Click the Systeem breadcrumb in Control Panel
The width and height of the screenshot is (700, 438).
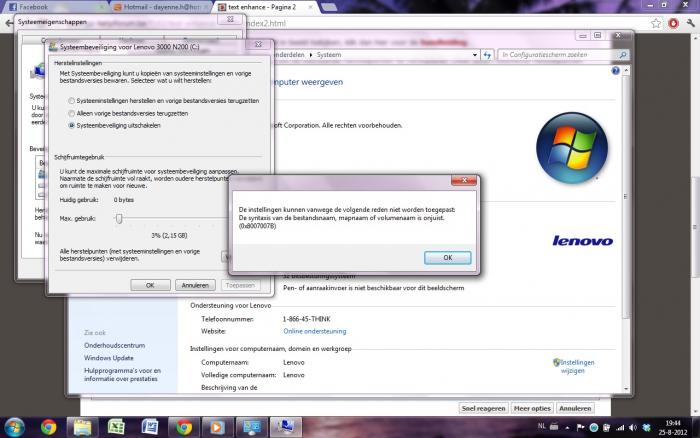click(x=329, y=54)
